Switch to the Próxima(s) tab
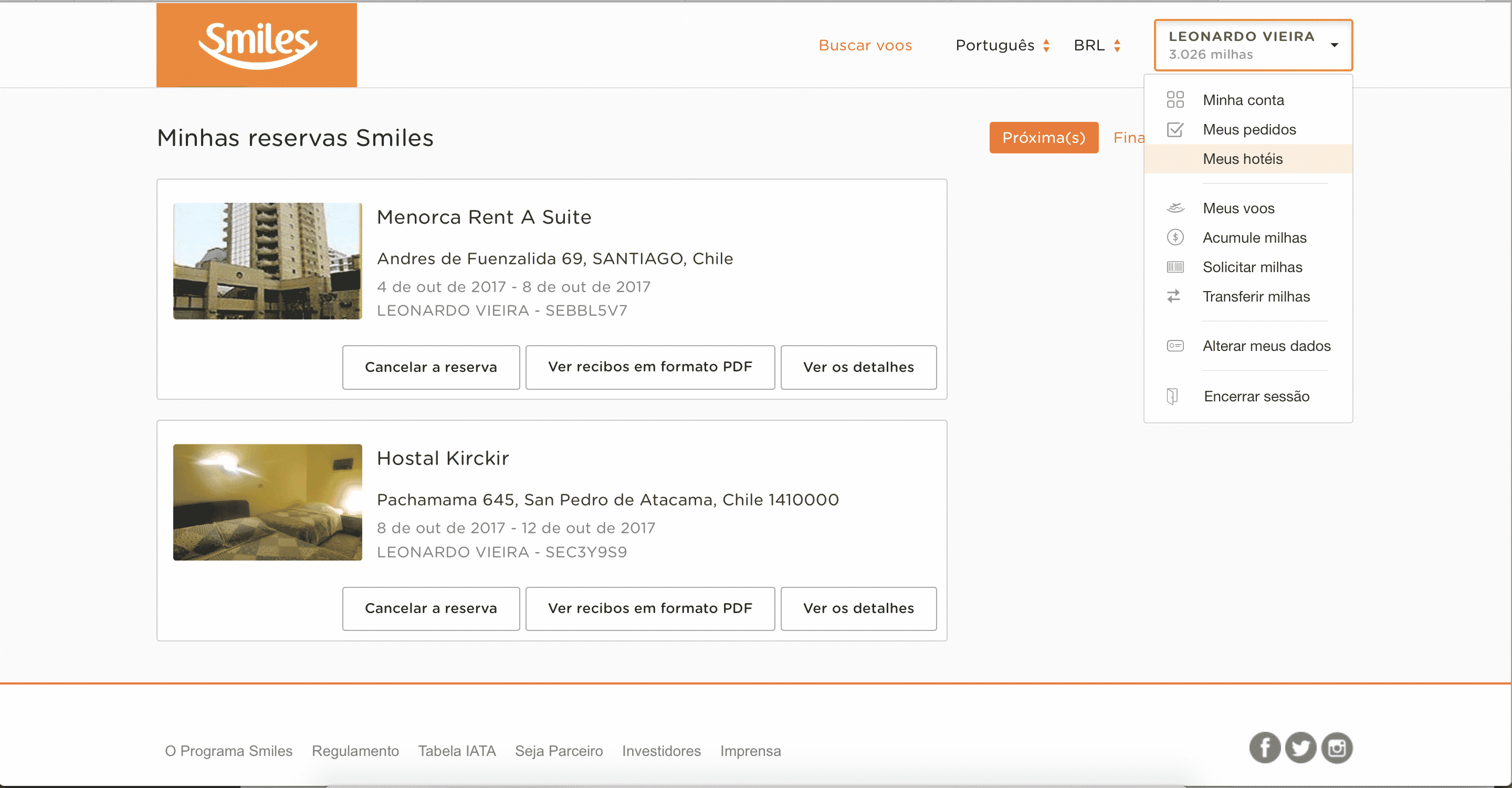 click(1044, 138)
